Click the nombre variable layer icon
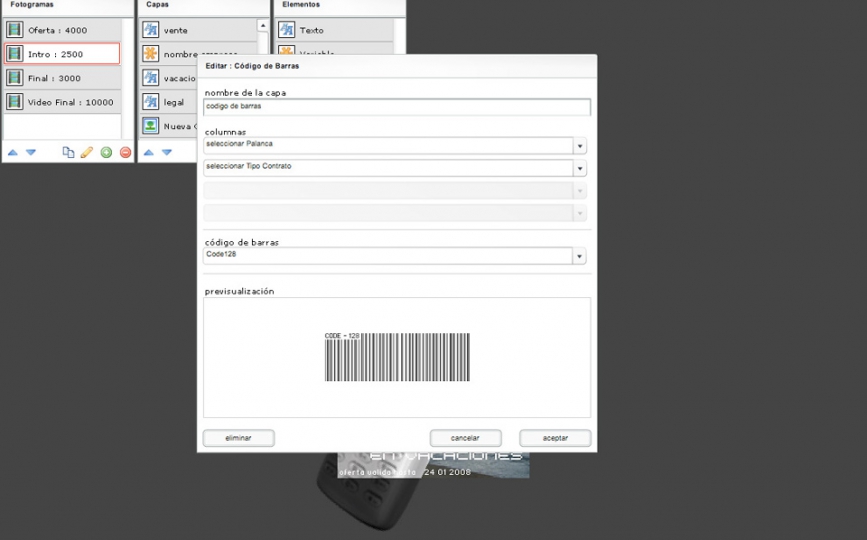Screen dimensions: 867x540 point(150,54)
